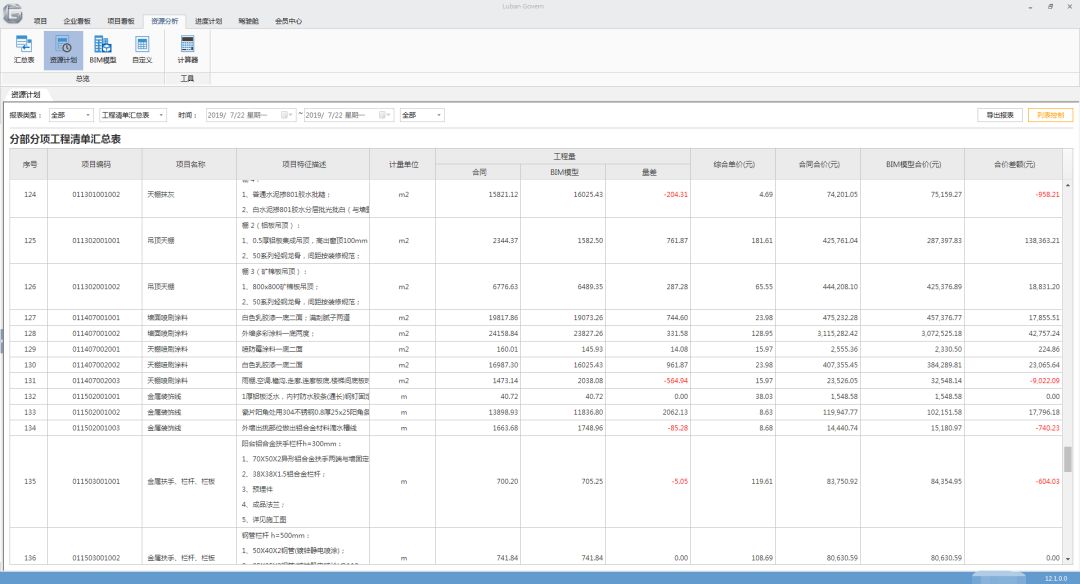Open the rightmost 全部 filter dropdown

pyautogui.click(x=422, y=115)
